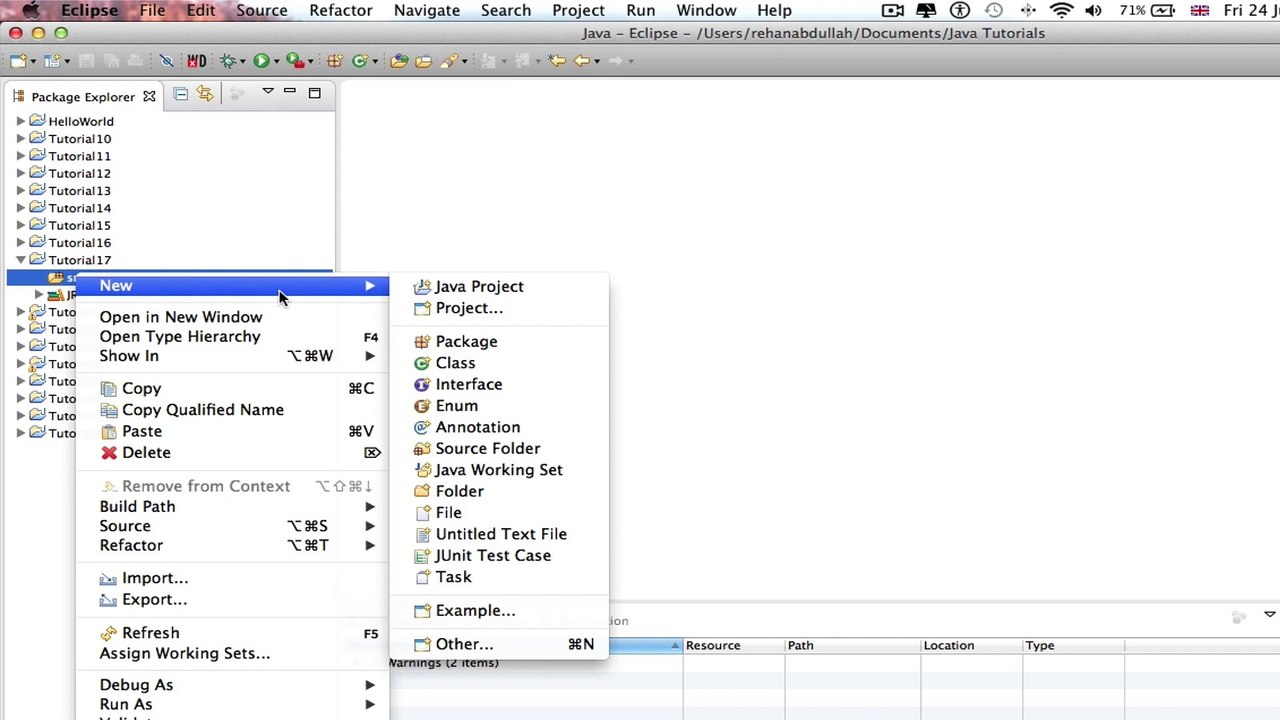Close the Package Explorer tab
This screenshot has width=1280, height=720.
coord(149,97)
